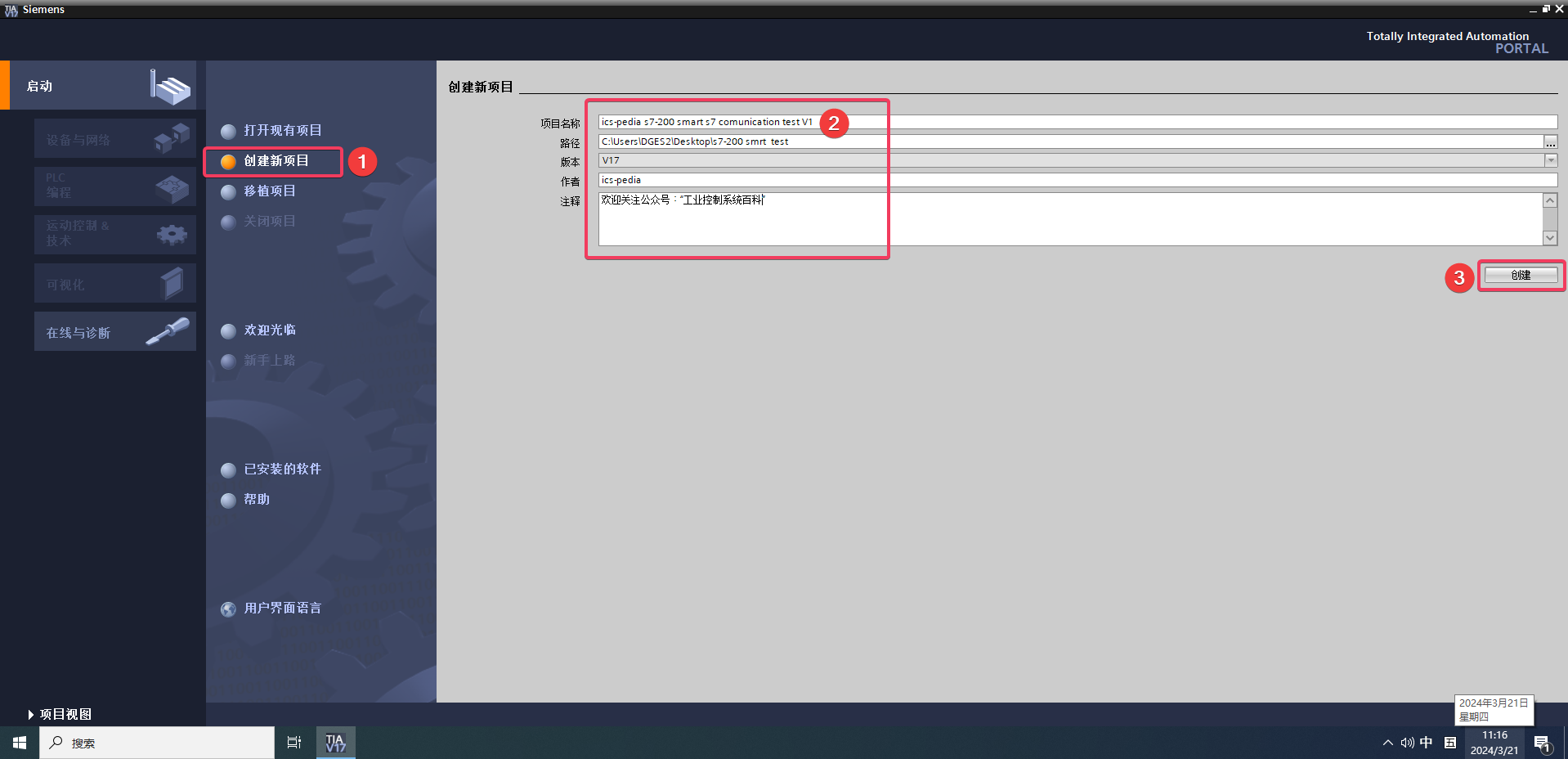Image resolution: width=1568 pixels, height=759 pixels.
Task: Expand the 项目视图 link arrow
Action: pos(31,715)
